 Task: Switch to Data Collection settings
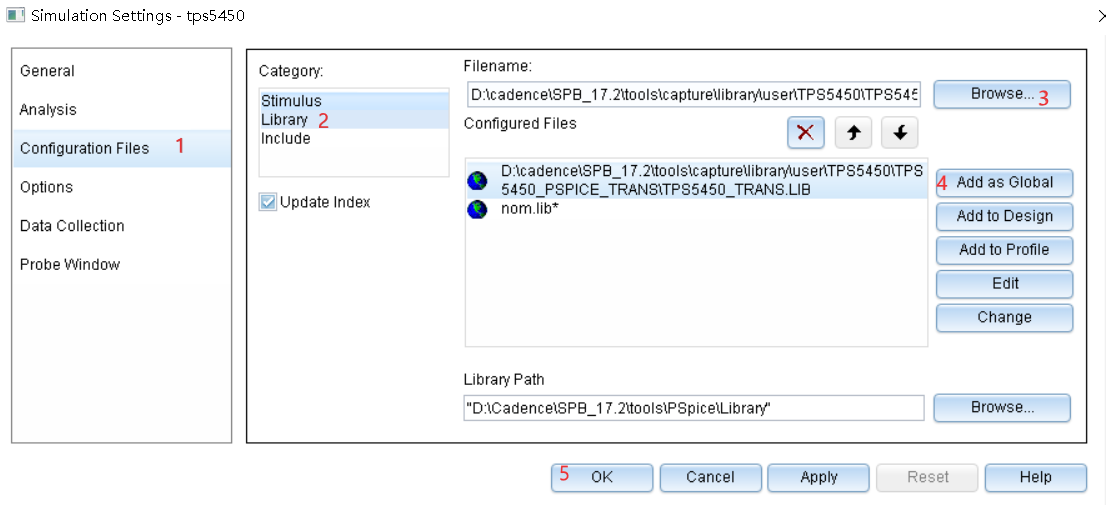121,226
